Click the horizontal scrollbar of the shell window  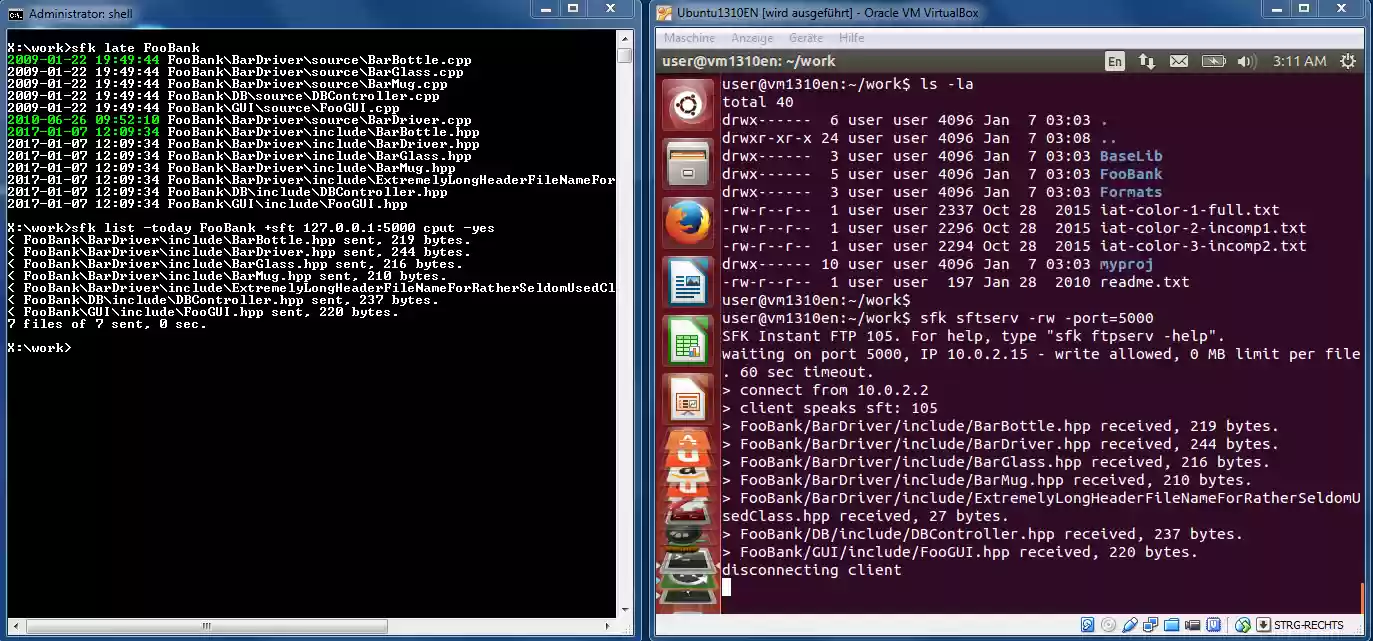[205, 625]
